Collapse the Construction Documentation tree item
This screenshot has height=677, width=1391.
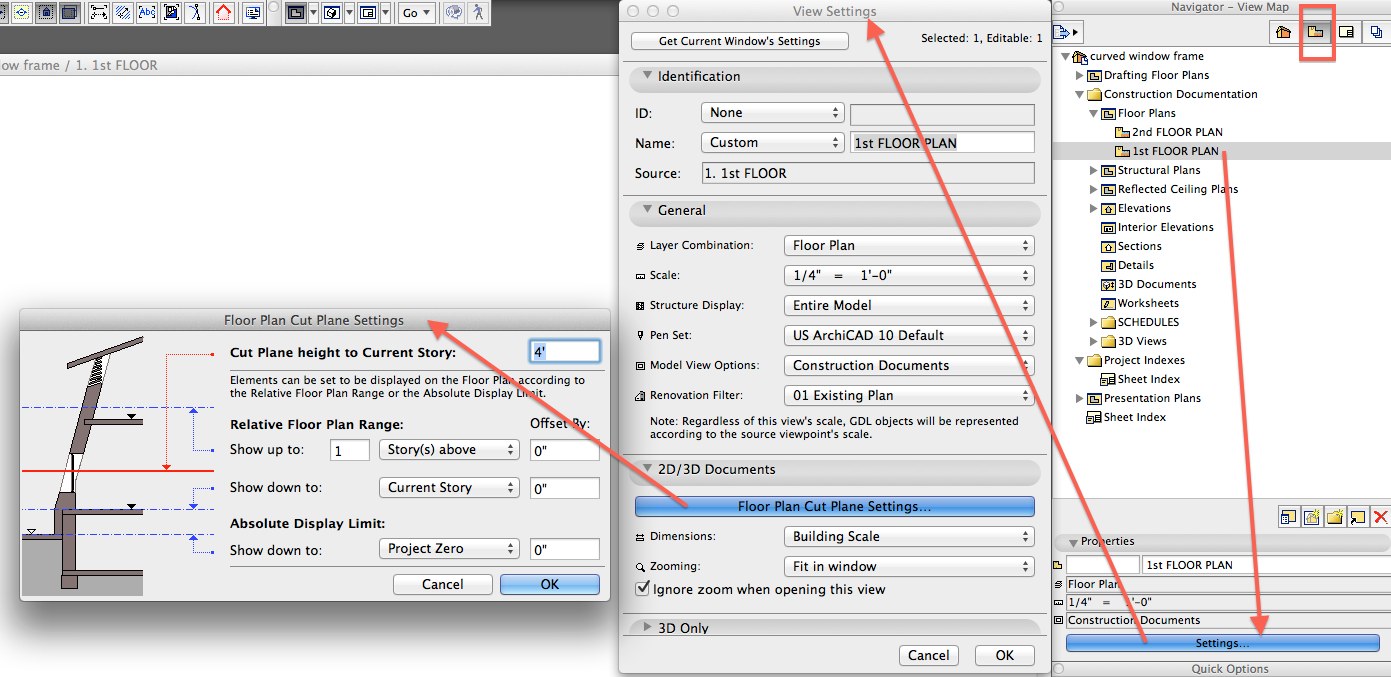tap(1078, 94)
